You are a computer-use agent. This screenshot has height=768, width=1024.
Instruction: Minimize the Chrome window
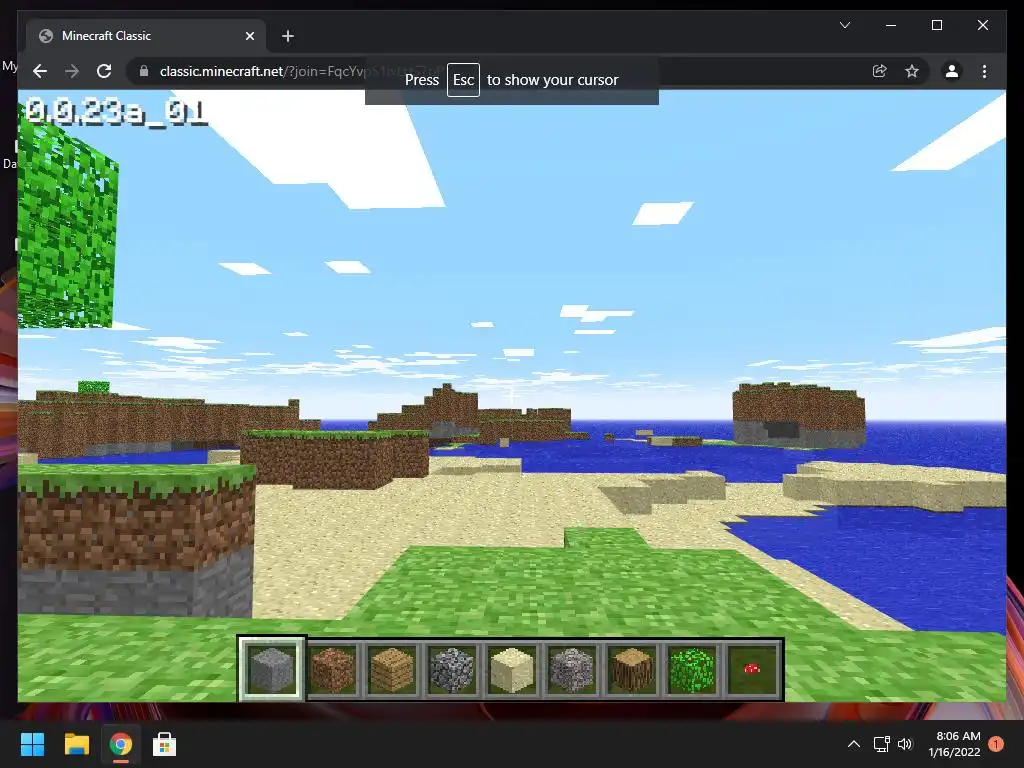point(891,25)
